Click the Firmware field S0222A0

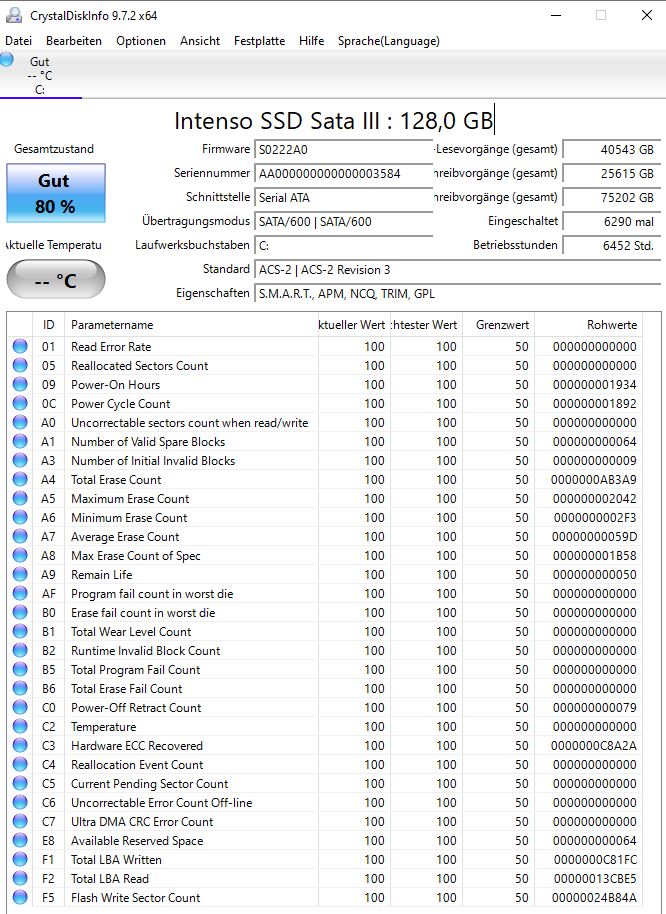pyautogui.click(x=343, y=150)
